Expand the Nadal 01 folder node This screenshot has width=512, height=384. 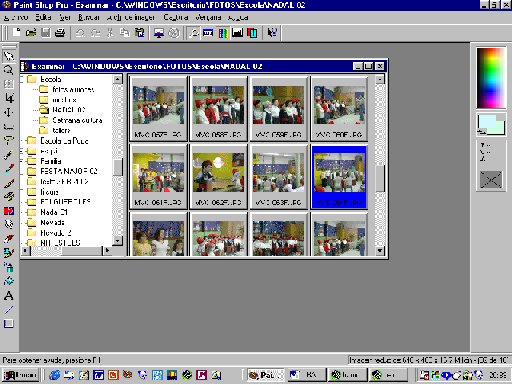tap(22, 212)
